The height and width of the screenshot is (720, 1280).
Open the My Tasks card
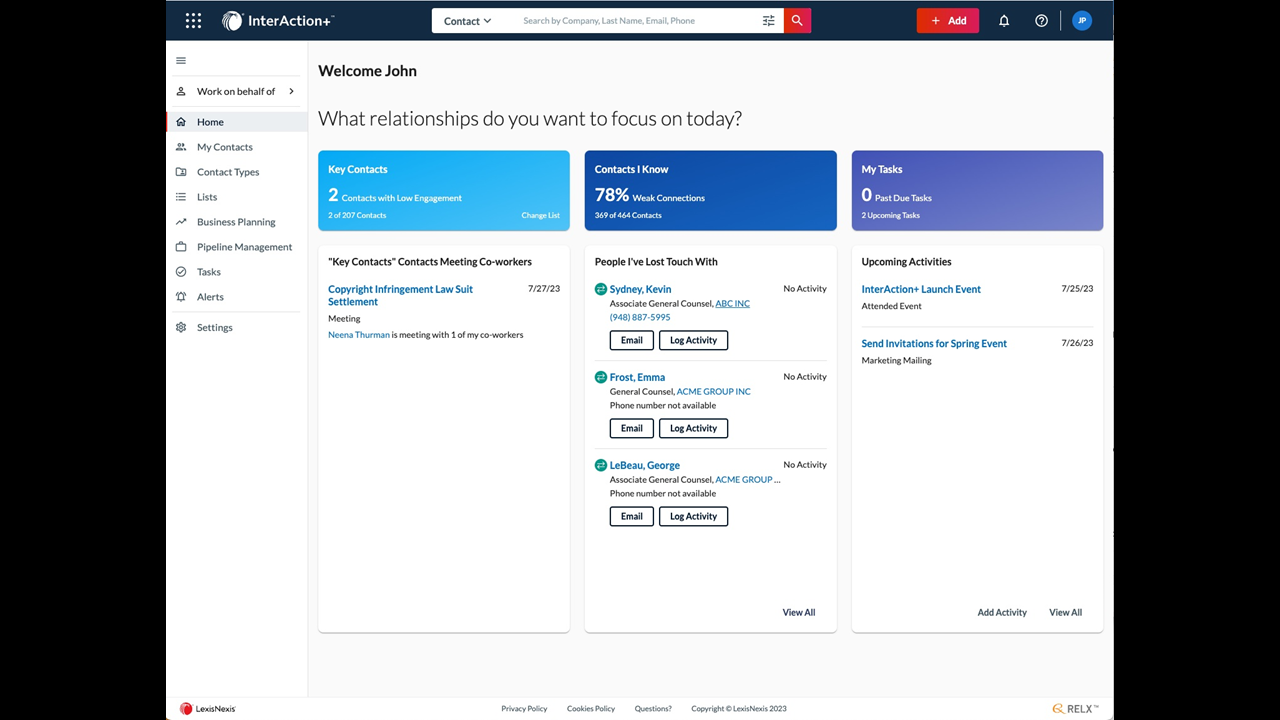(x=977, y=191)
